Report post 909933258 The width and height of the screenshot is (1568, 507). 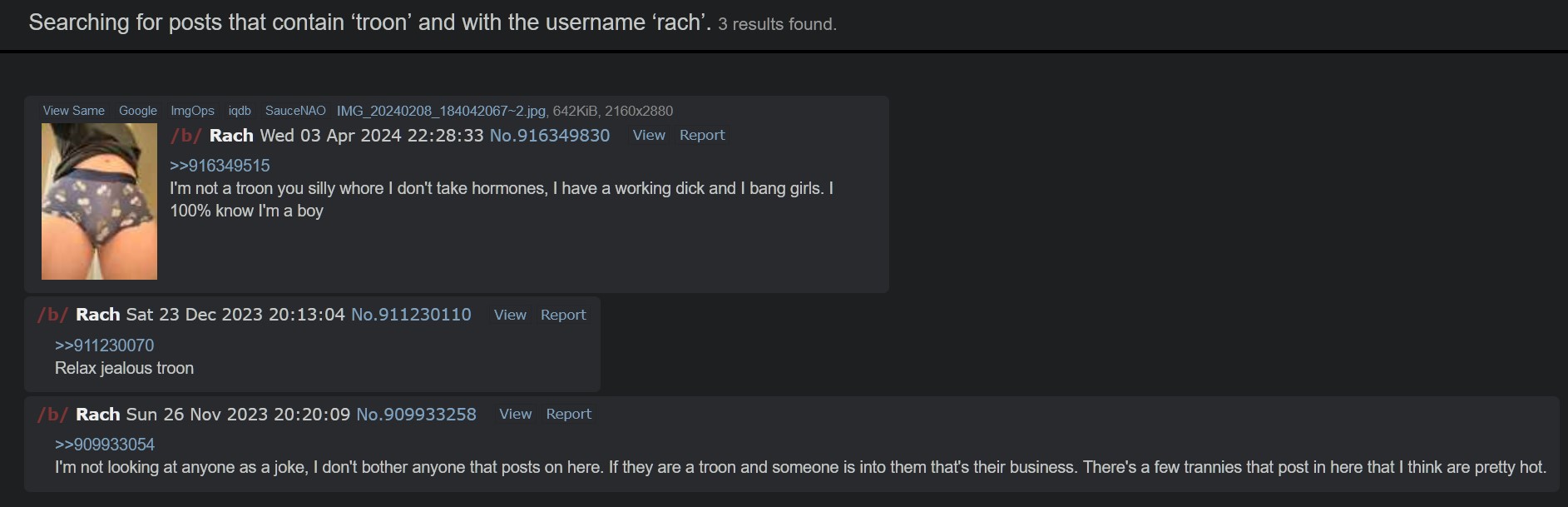tap(568, 414)
